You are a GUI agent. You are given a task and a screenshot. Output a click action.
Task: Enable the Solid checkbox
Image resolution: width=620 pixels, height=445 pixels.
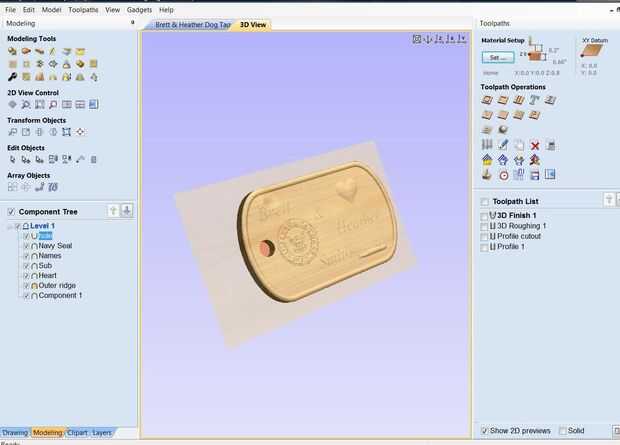pyautogui.click(x=562, y=430)
